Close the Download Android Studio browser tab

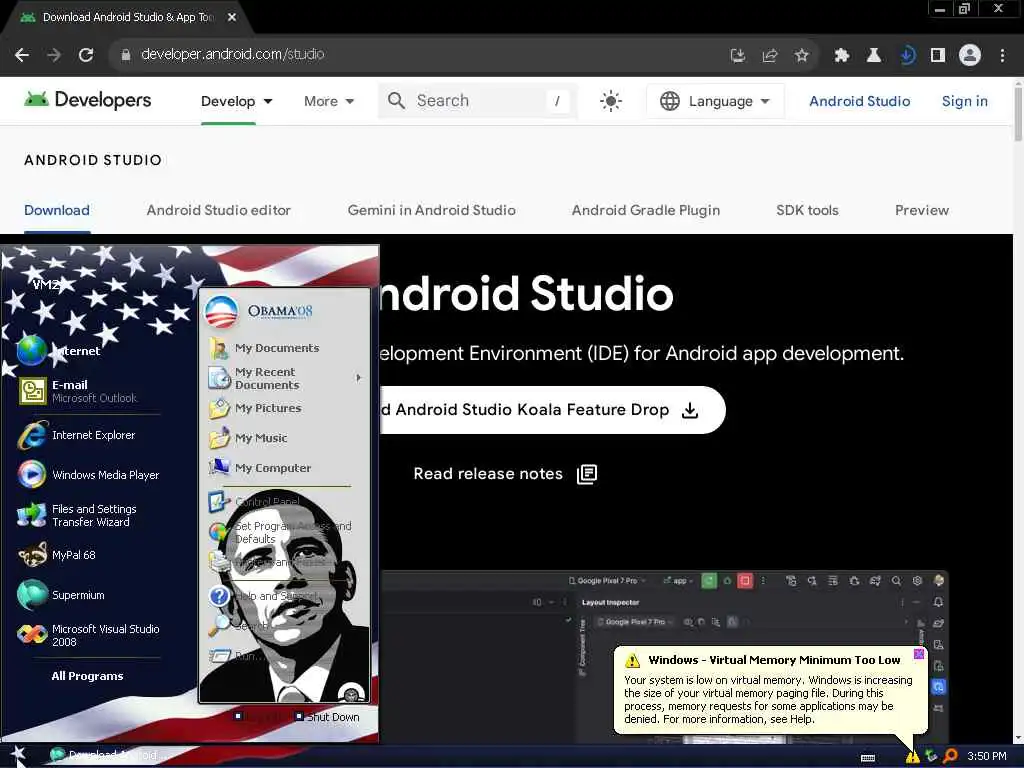pos(232,17)
